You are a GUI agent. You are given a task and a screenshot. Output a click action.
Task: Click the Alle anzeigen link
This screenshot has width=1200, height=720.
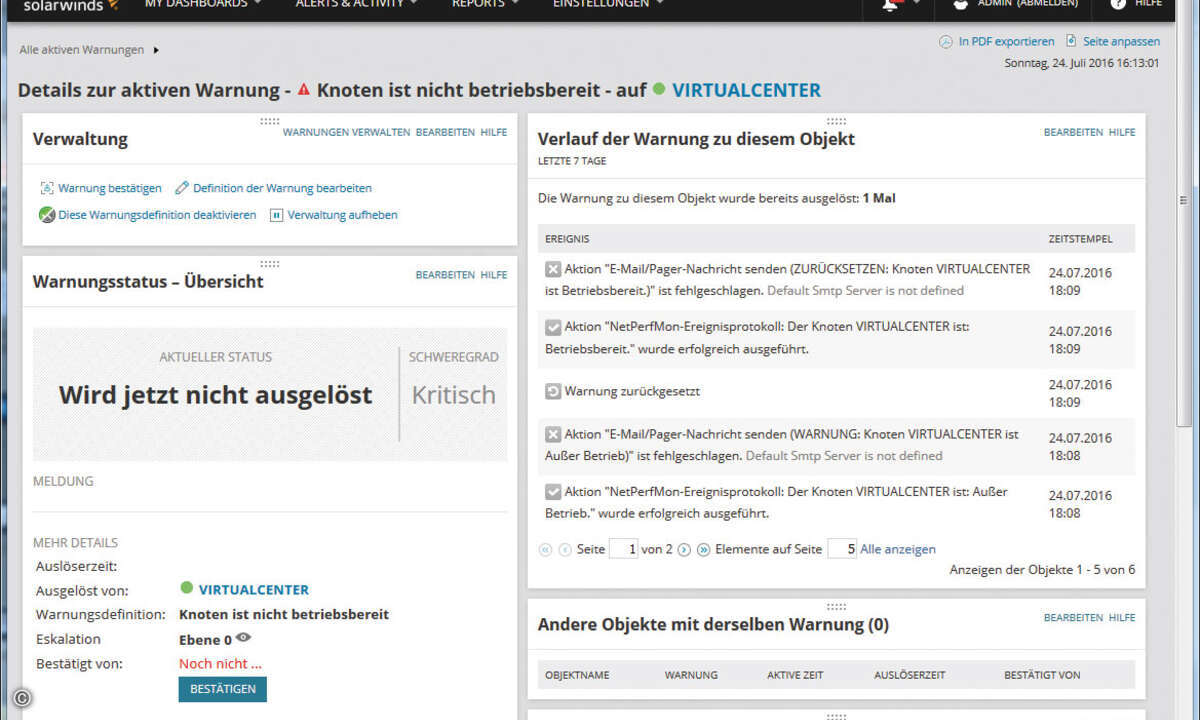click(x=898, y=549)
